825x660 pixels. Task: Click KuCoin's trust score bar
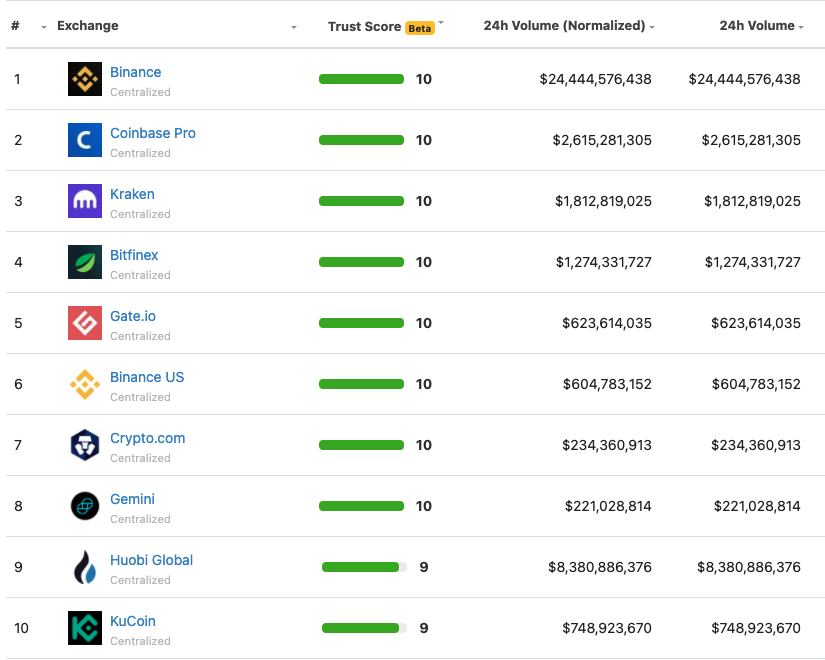coord(364,628)
